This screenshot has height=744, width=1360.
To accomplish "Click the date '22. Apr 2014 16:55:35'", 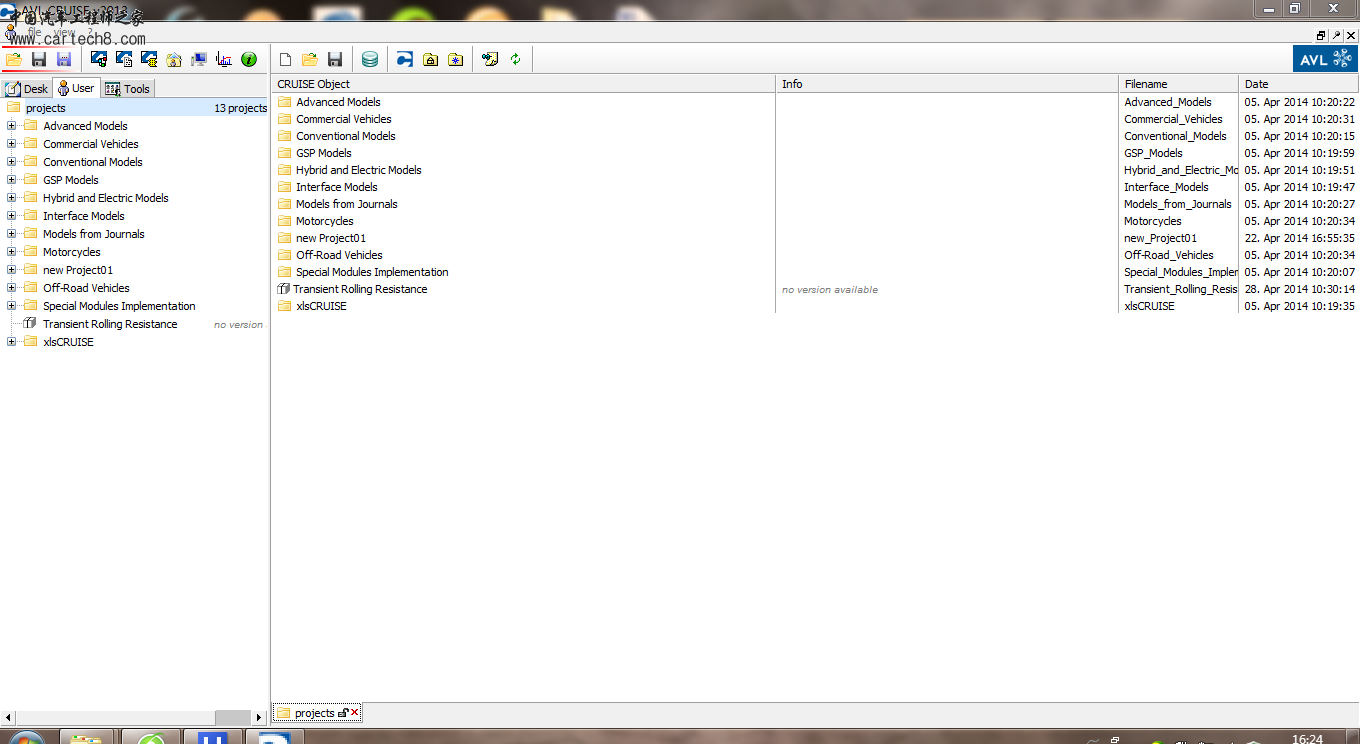I will 1300,238.
